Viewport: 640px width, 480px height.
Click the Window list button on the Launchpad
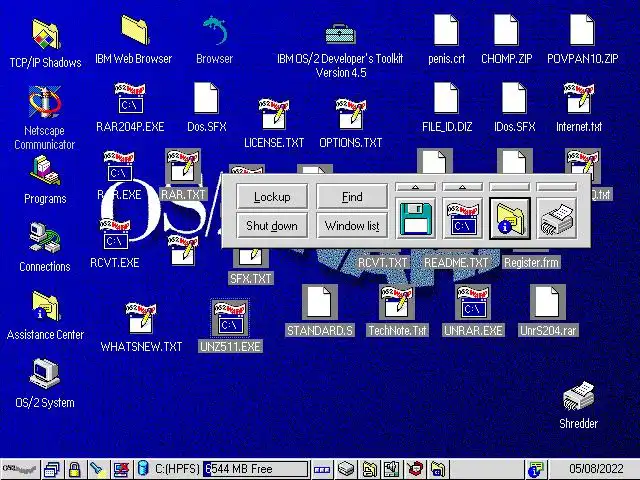(x=352, y=225)
